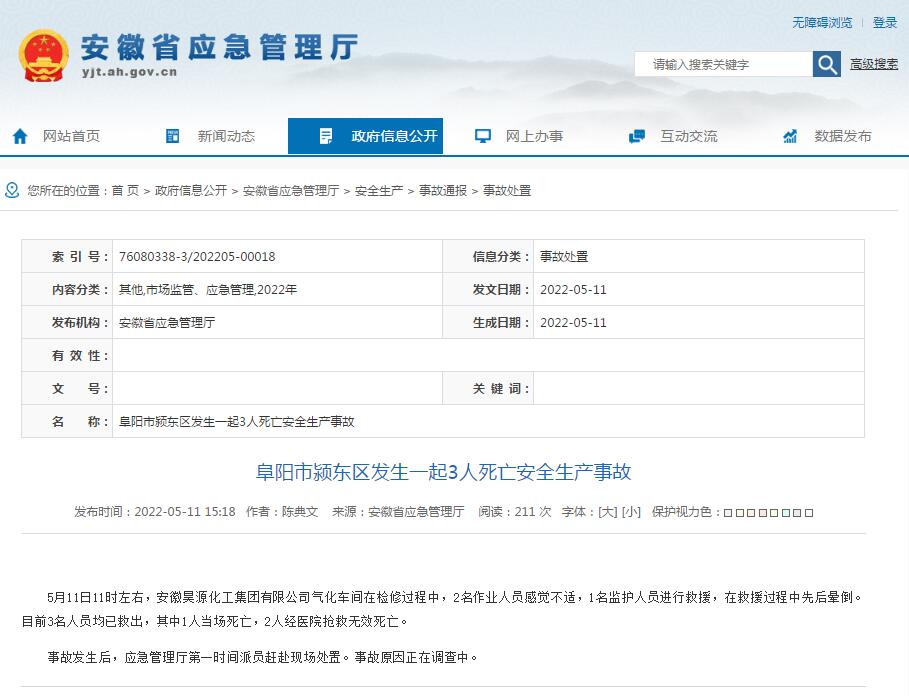Open 高级搜索 advanced search
The image size is (909, 696).
875,64
